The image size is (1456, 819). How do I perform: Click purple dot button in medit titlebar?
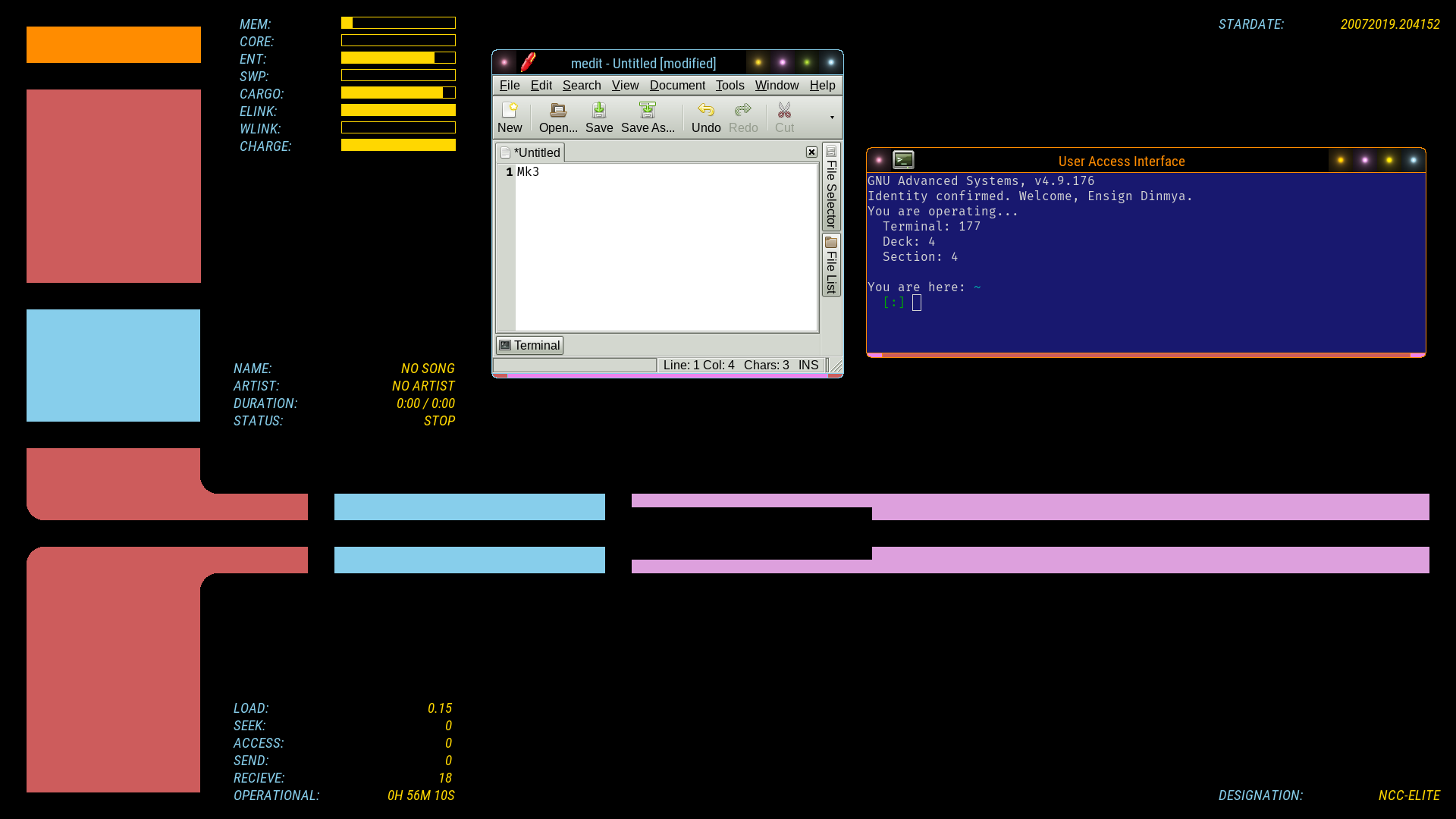click(783, 62)
